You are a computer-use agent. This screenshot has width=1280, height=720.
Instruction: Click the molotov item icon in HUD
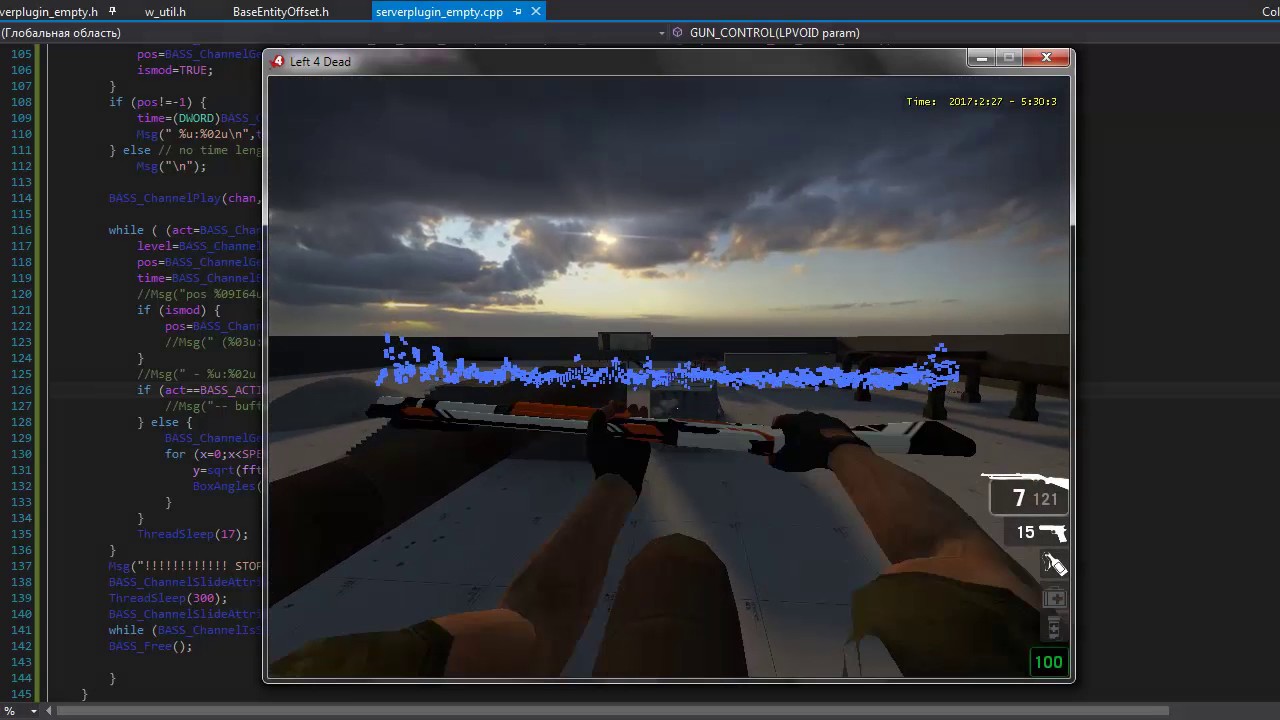pyautogui.click(x=1054, y=565)
